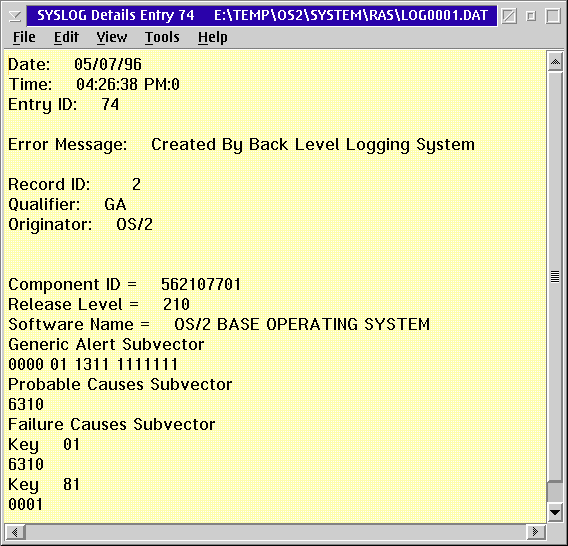Click the Component ID value 562107701
Viewport: 568px width, 546px height.
tap(201, 284)
